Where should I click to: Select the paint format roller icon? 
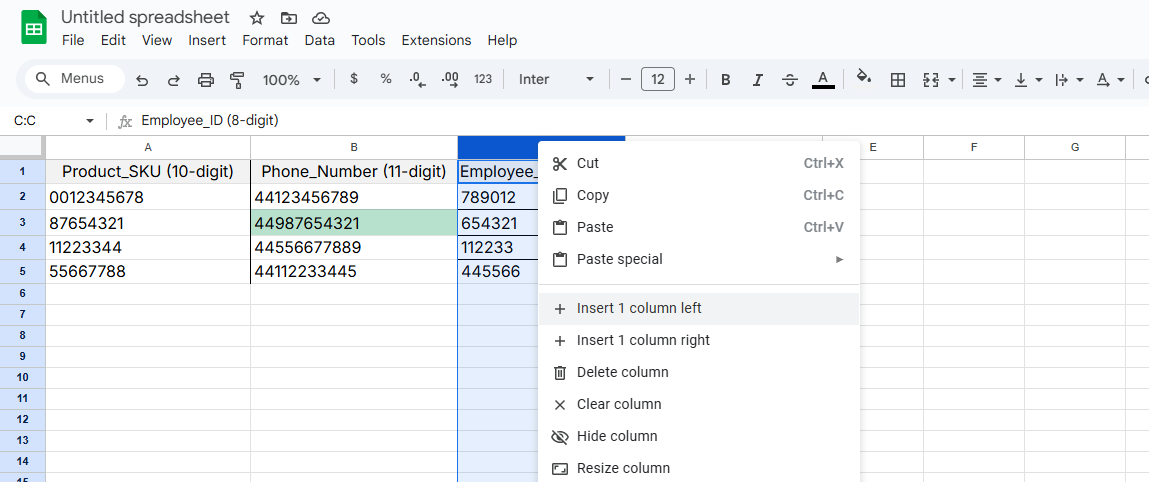237,80
